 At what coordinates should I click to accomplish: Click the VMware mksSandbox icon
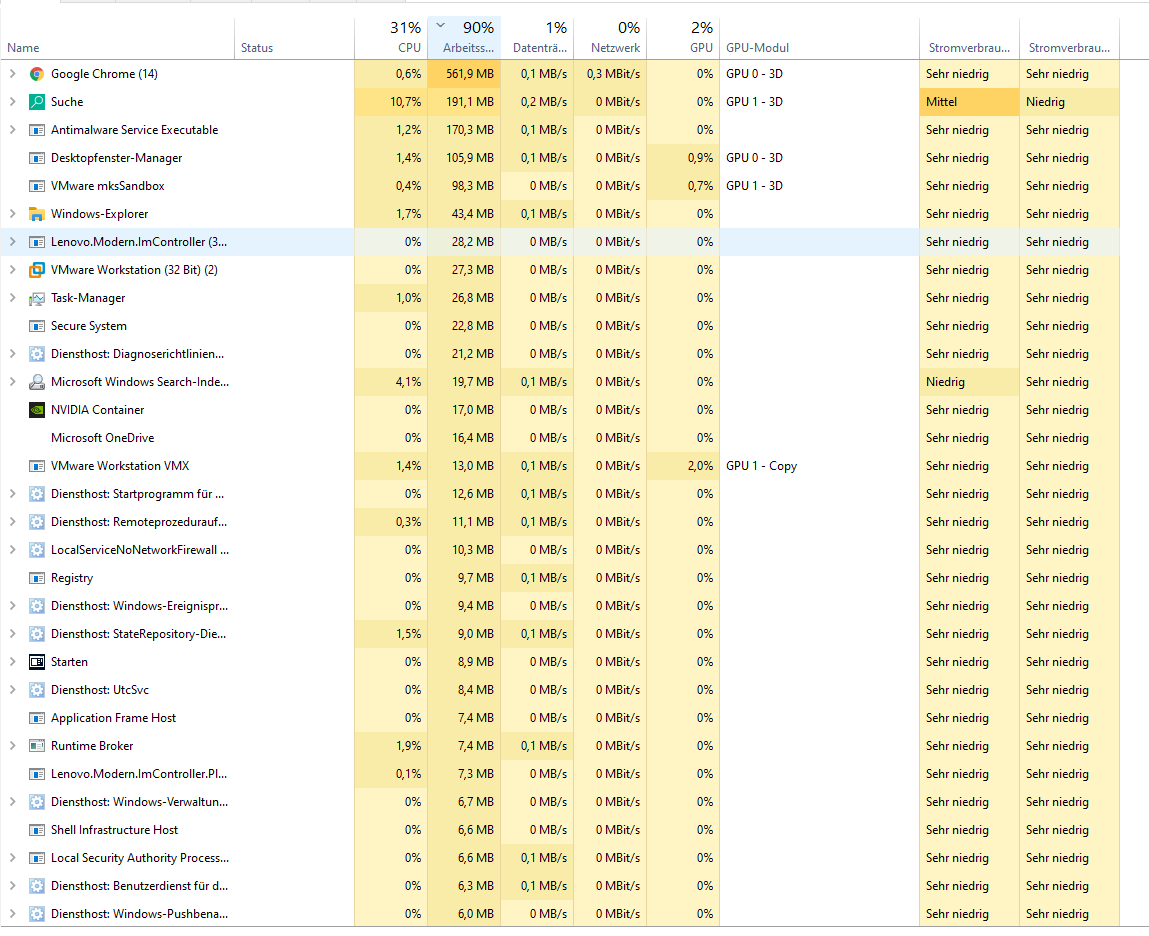tap(37, 186)
